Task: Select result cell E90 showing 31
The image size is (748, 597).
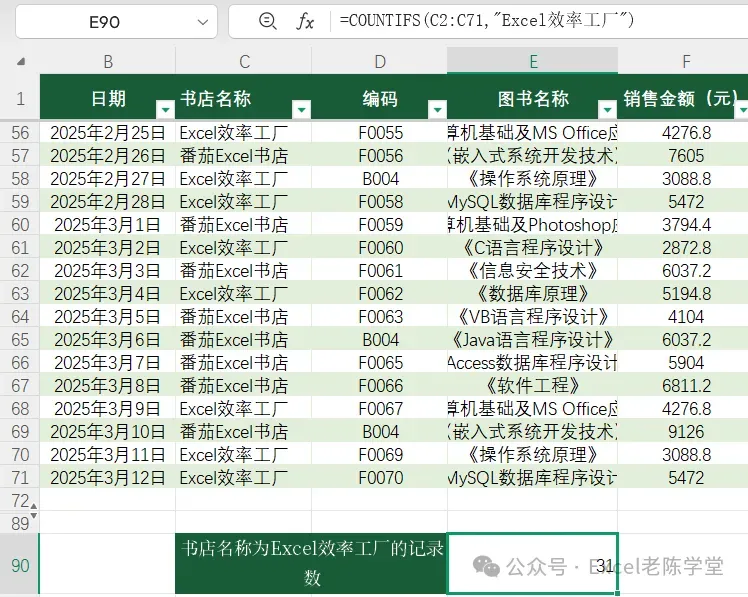Action: click(532, 564)
